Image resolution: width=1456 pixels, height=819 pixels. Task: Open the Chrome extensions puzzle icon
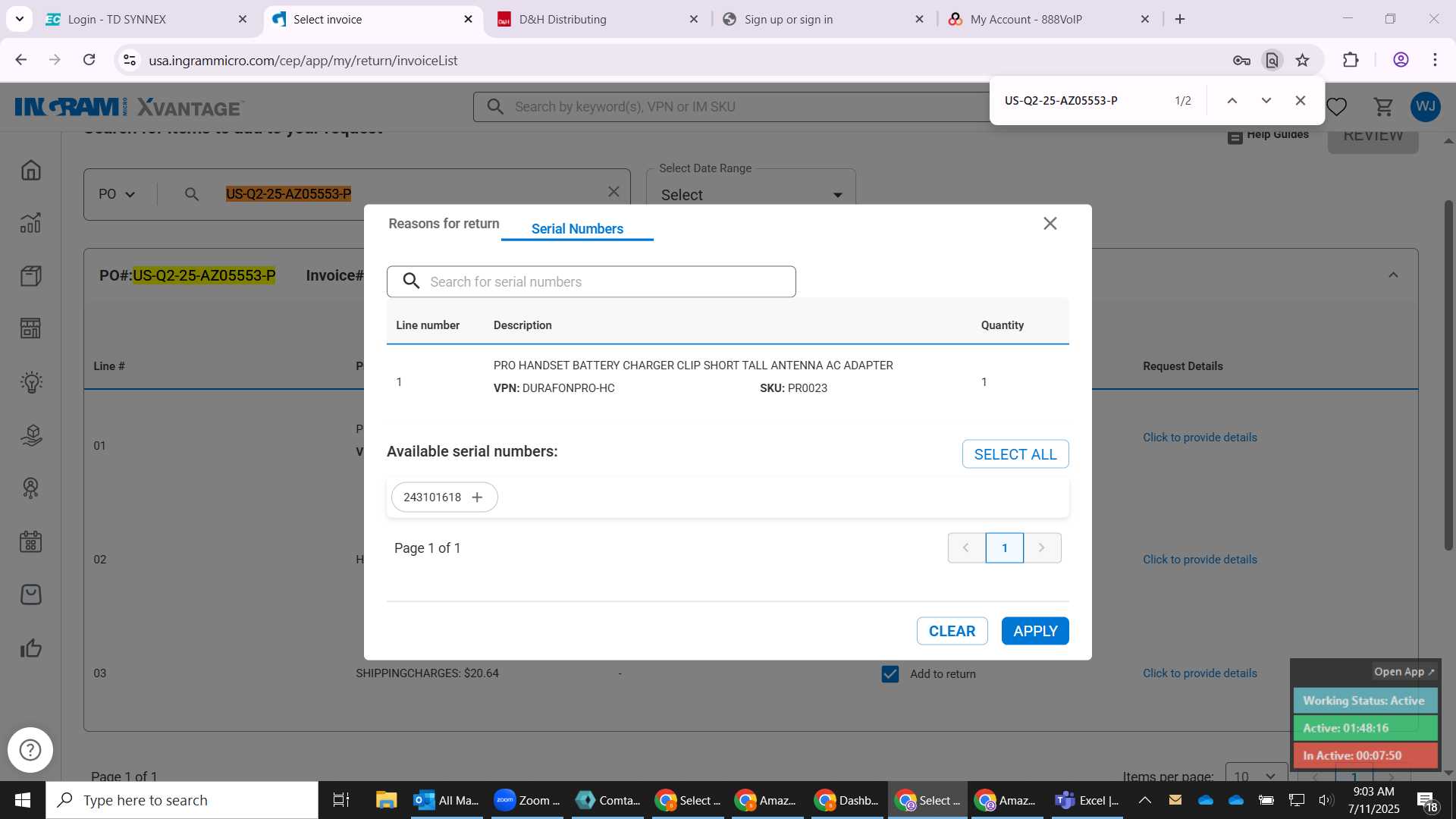[1351, 61]
